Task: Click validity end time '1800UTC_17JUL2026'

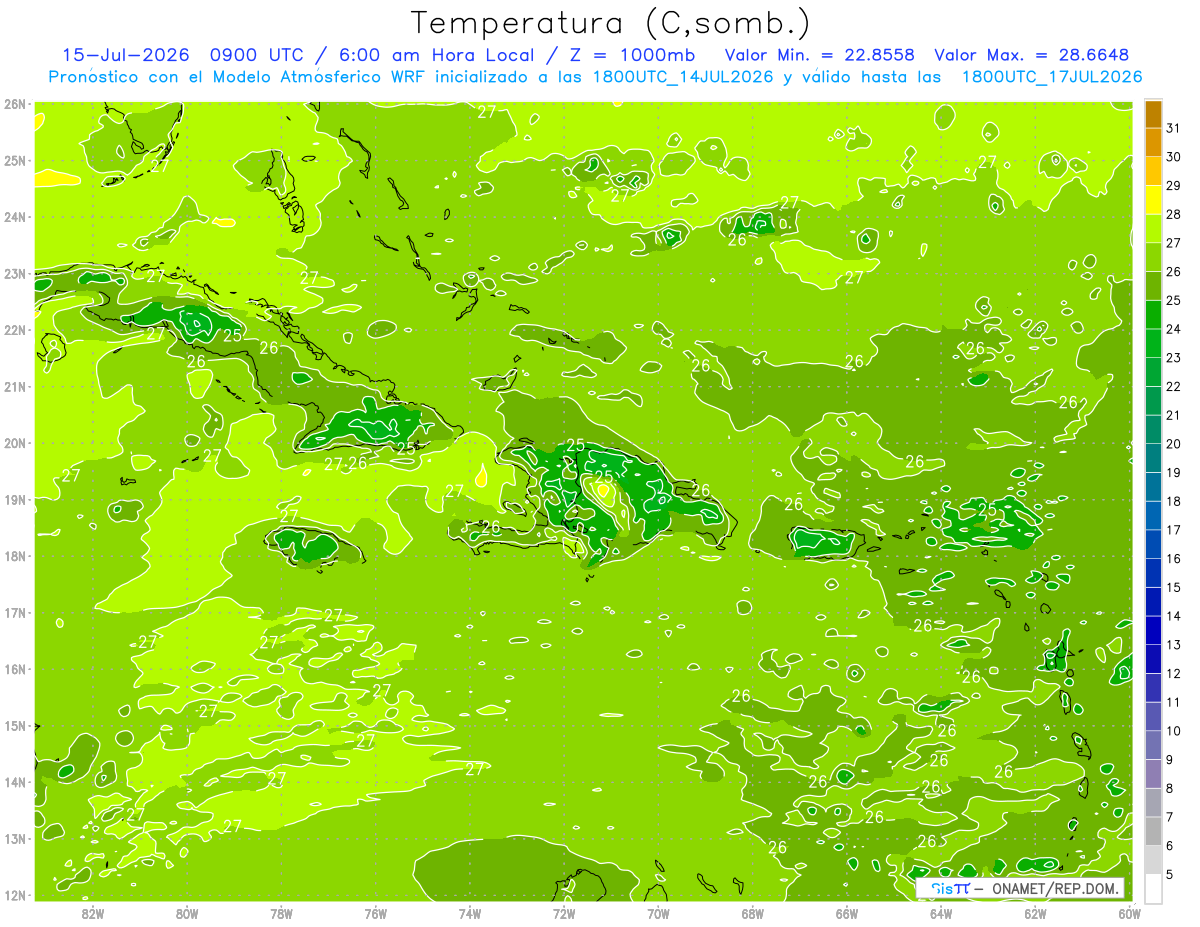Action: (x=1052, y=77)
